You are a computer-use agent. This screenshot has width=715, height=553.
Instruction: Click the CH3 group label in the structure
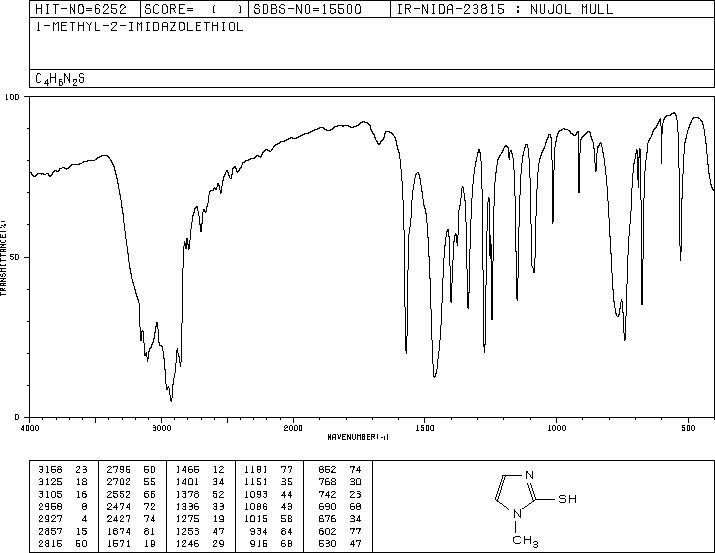525,541
